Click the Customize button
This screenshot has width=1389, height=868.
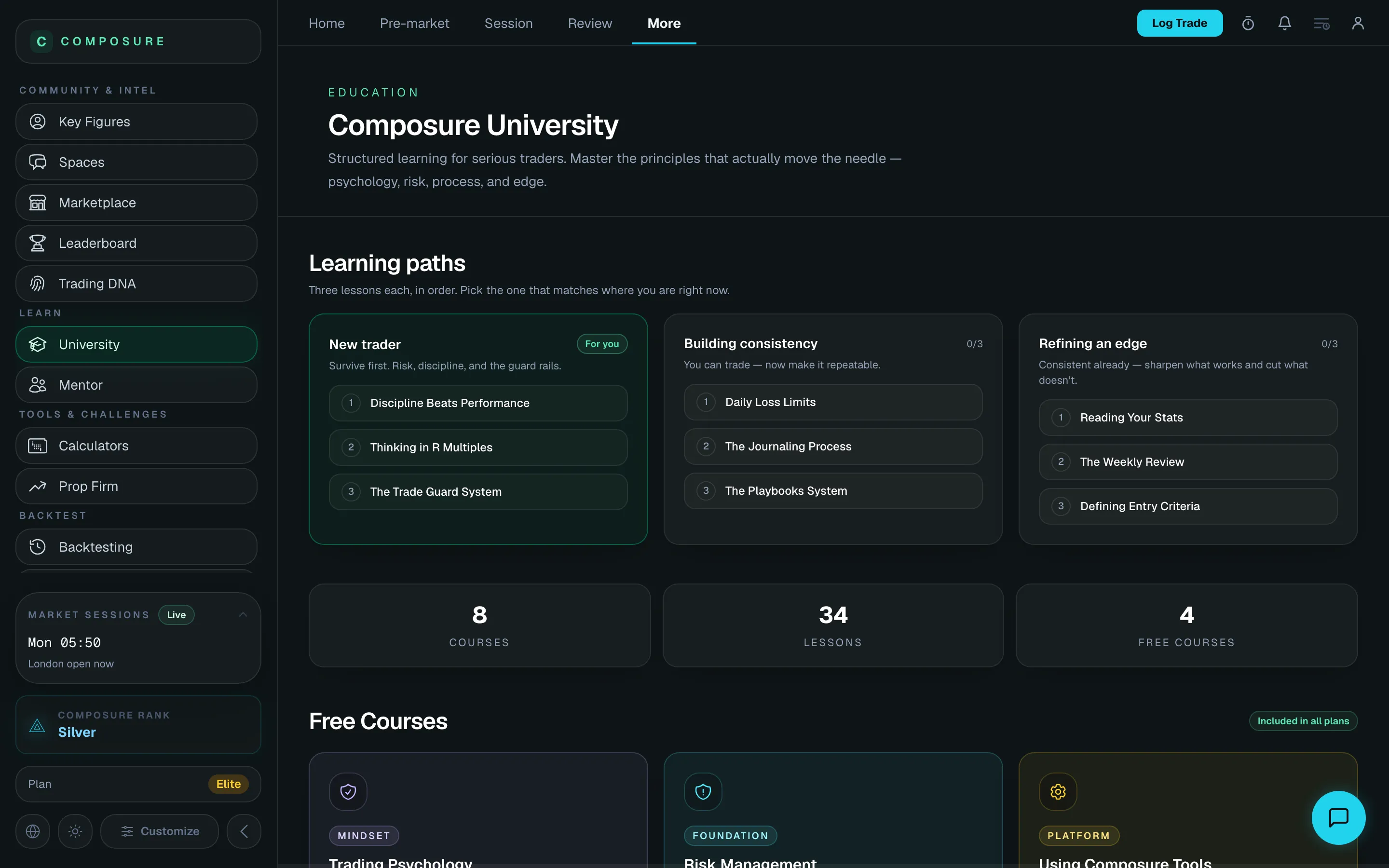160,831
